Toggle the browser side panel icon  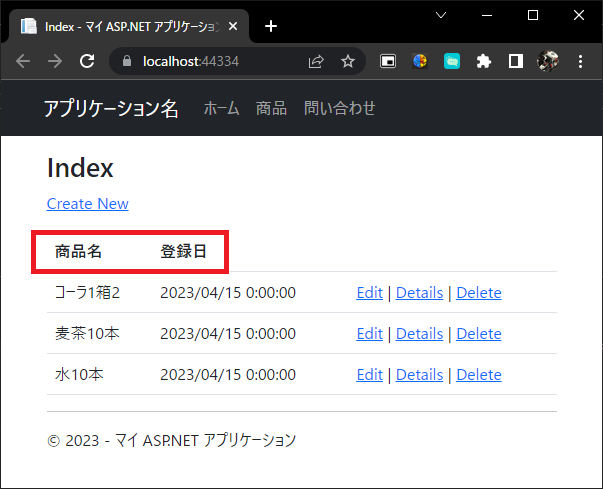pos(516,61)
